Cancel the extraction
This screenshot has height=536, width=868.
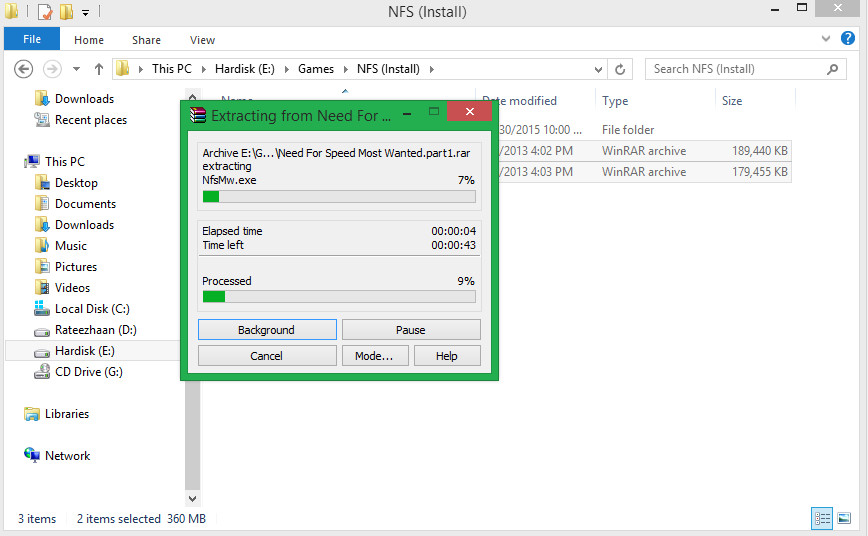coord(267,355)
